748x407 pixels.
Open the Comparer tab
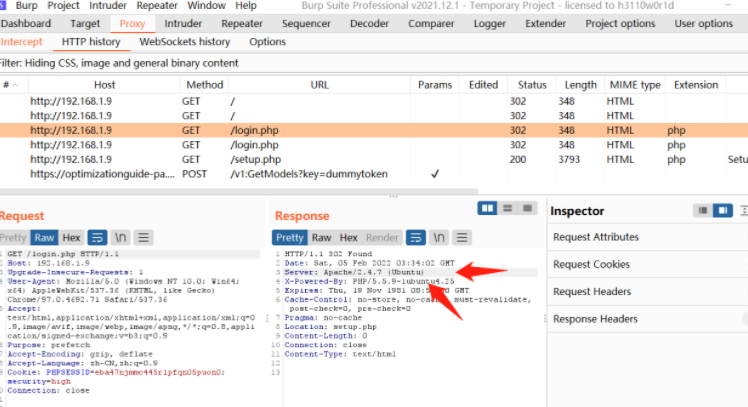(x=431, y=23)
